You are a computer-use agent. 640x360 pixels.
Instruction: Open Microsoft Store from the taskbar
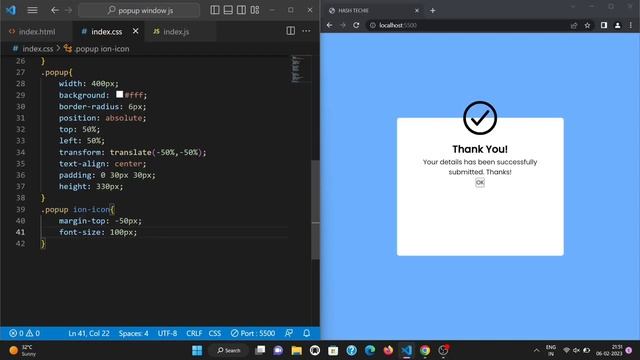click(x=333, y=350)
